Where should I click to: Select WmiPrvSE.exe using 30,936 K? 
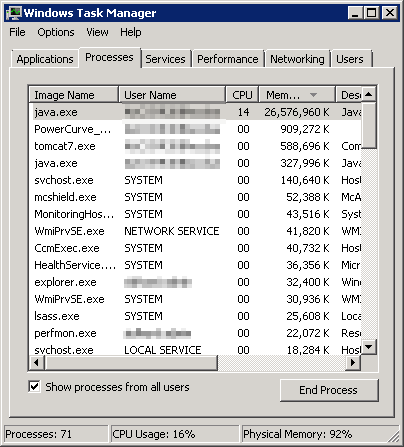point(195,299)
